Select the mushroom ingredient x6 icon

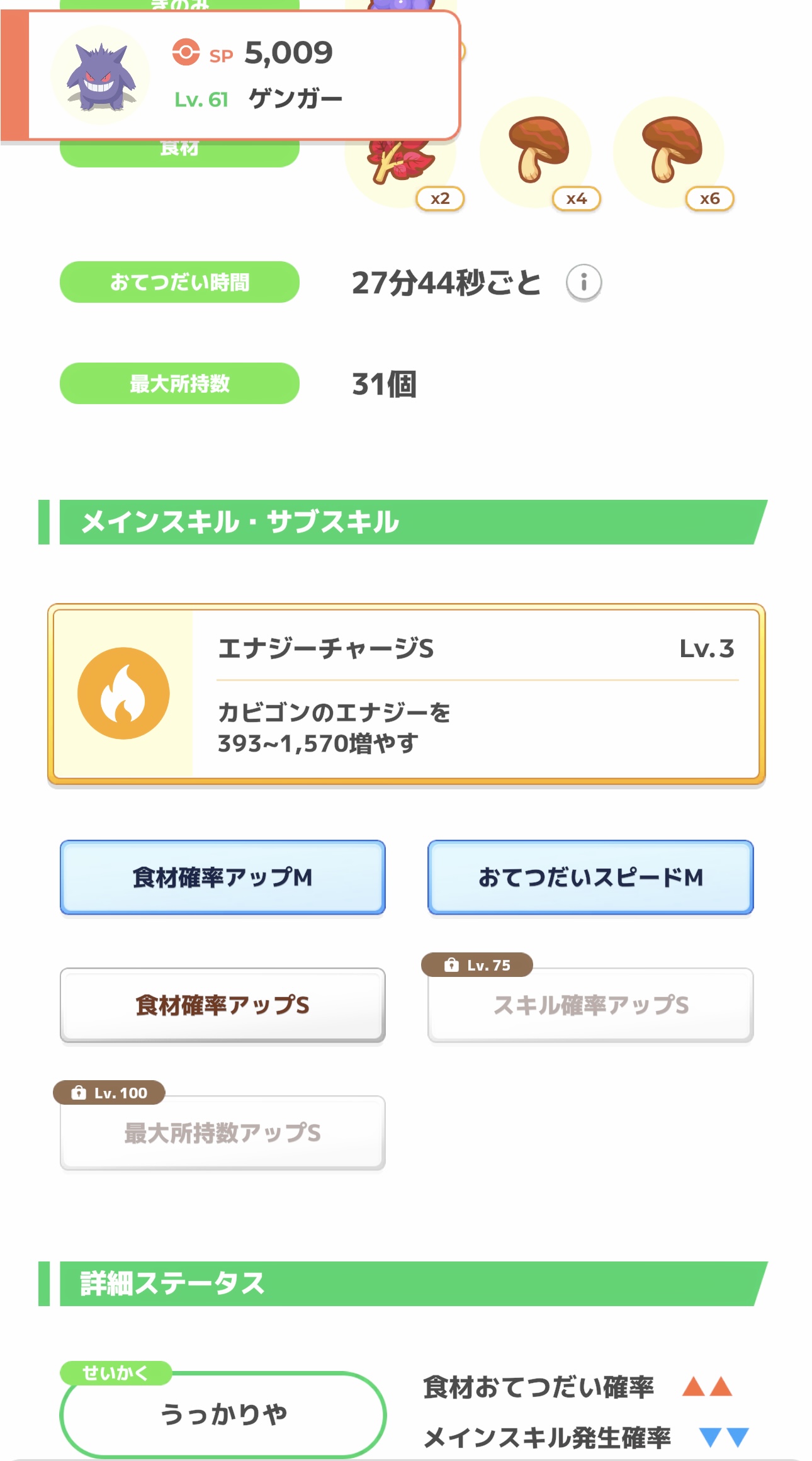click(x=669, y=152)
